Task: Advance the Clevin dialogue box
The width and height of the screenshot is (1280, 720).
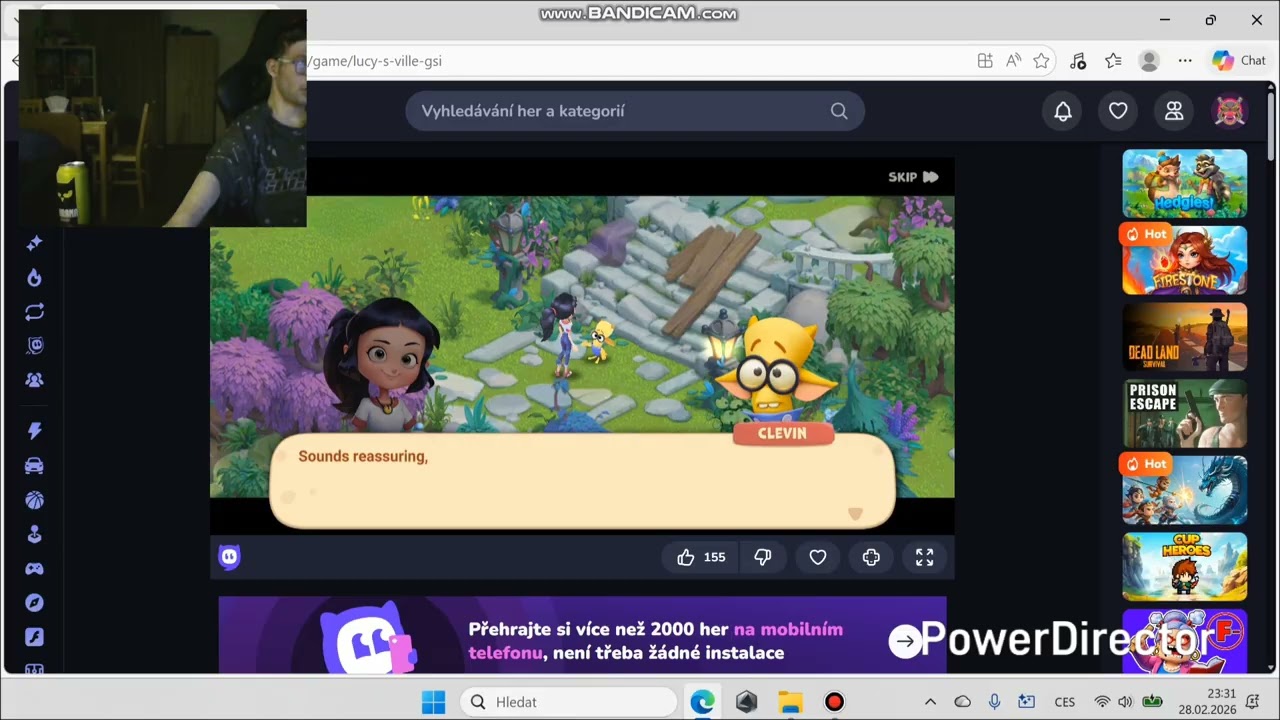Action: pos(582,481)
